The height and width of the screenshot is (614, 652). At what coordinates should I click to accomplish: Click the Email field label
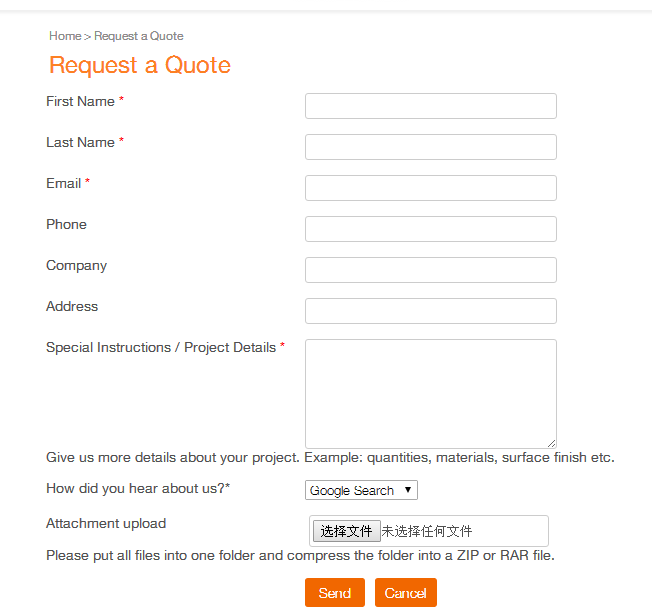click(64, 183)
